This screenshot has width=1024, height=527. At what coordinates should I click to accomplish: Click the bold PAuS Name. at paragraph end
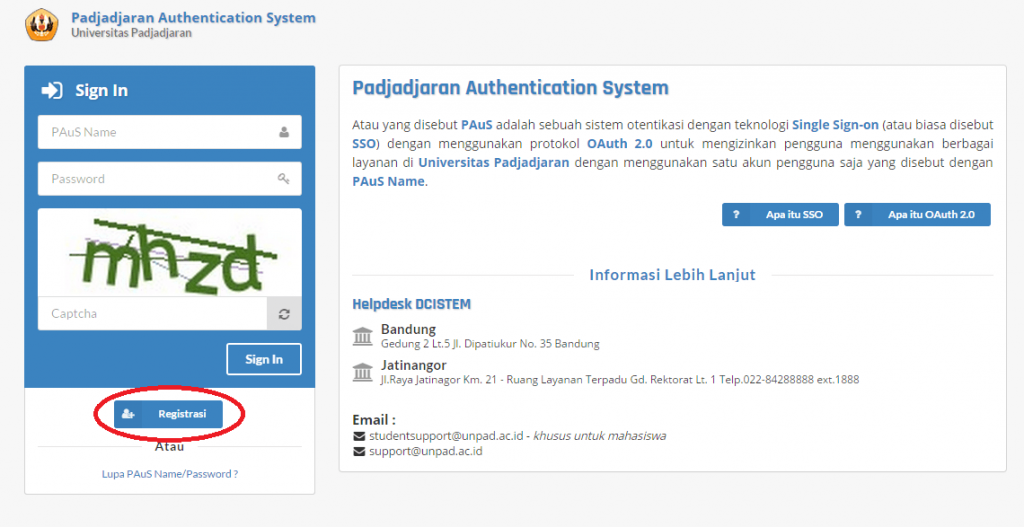(x=389, y=182)
